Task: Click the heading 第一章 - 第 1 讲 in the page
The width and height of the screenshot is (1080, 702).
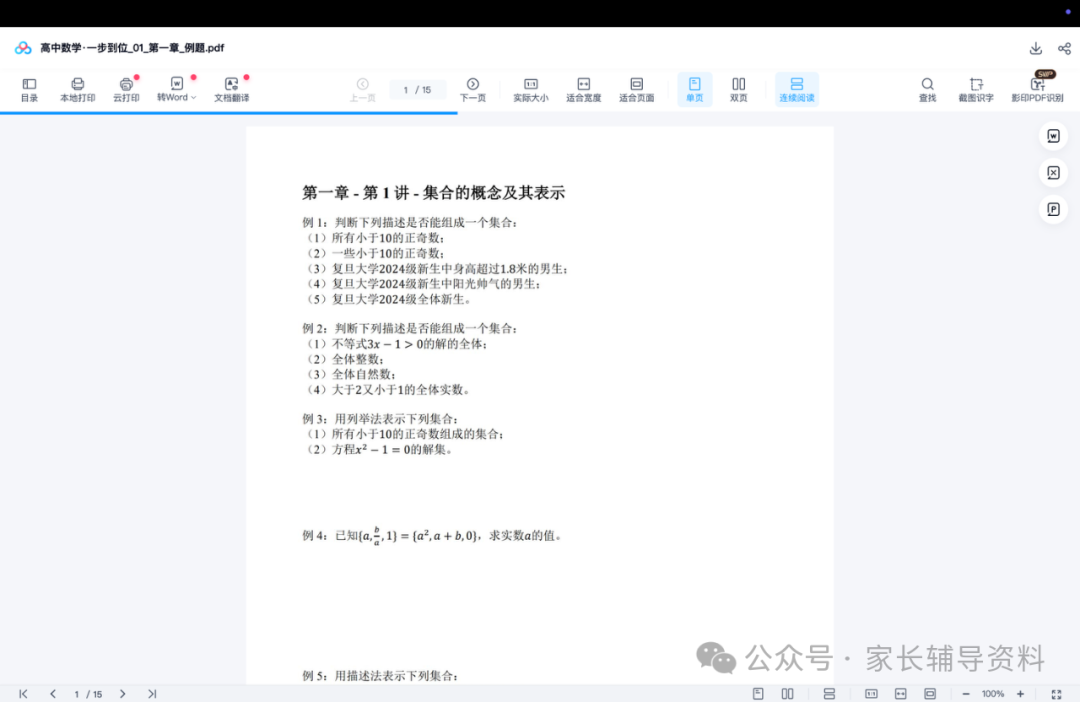Action: coord(433,192)
